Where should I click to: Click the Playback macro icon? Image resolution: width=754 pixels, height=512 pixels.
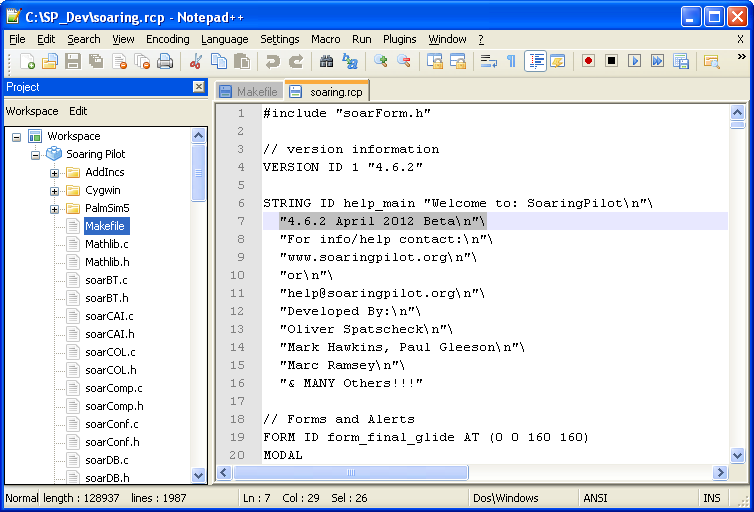pyautogui.click(x=634, y=61)
